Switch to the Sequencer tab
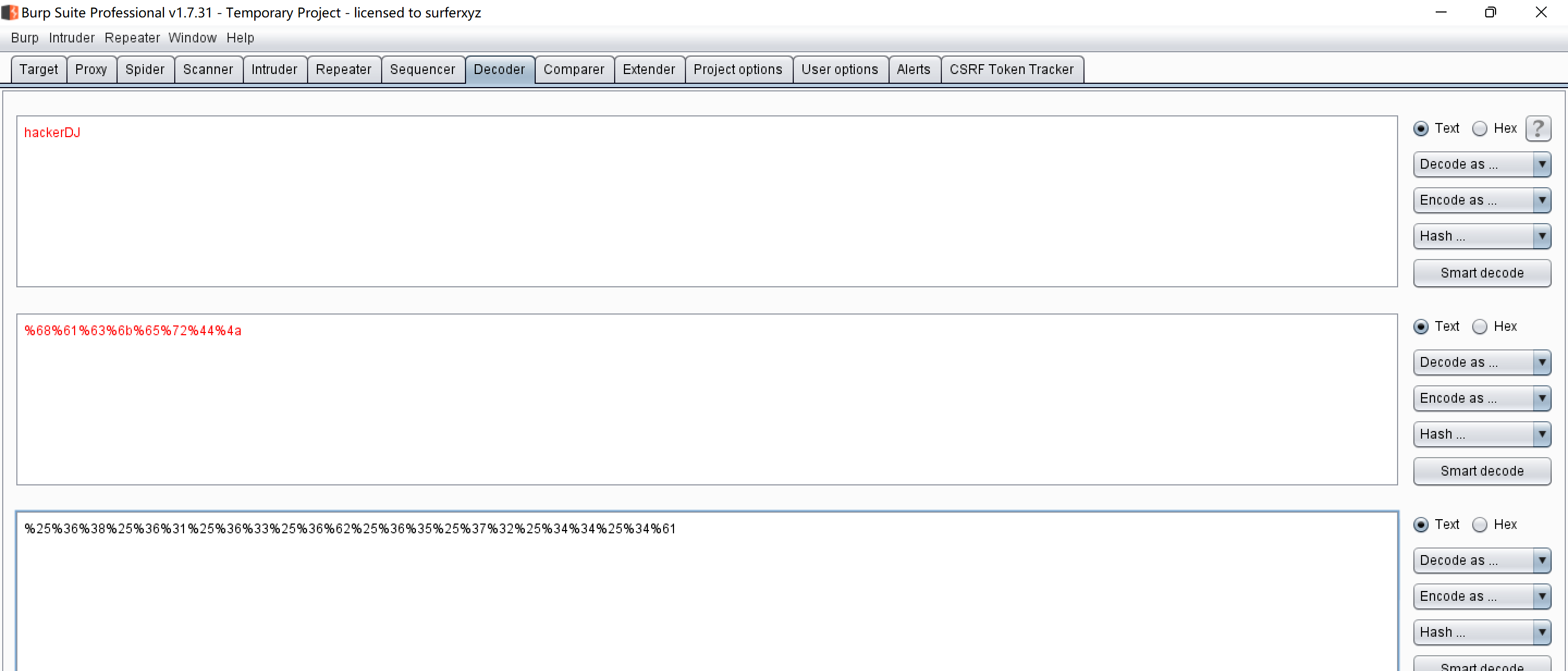This screenshot has height=671, width=1568. coord(422,69)
